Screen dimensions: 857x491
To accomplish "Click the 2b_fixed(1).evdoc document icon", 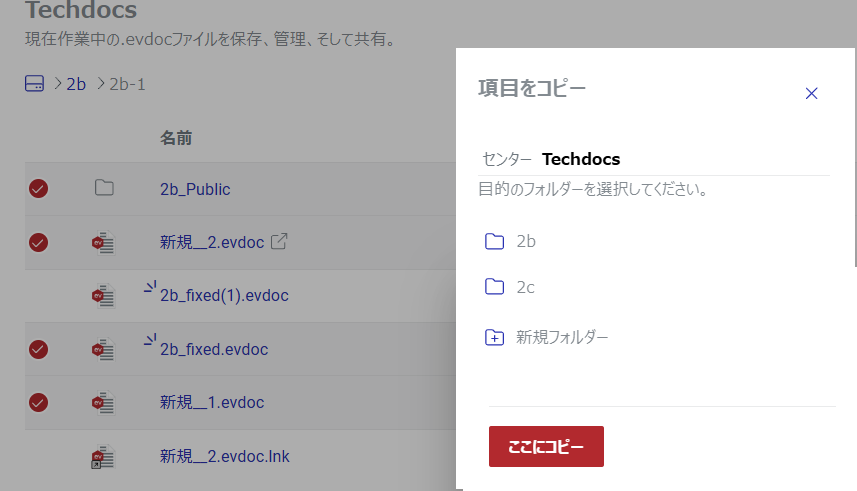I will 103,296.
